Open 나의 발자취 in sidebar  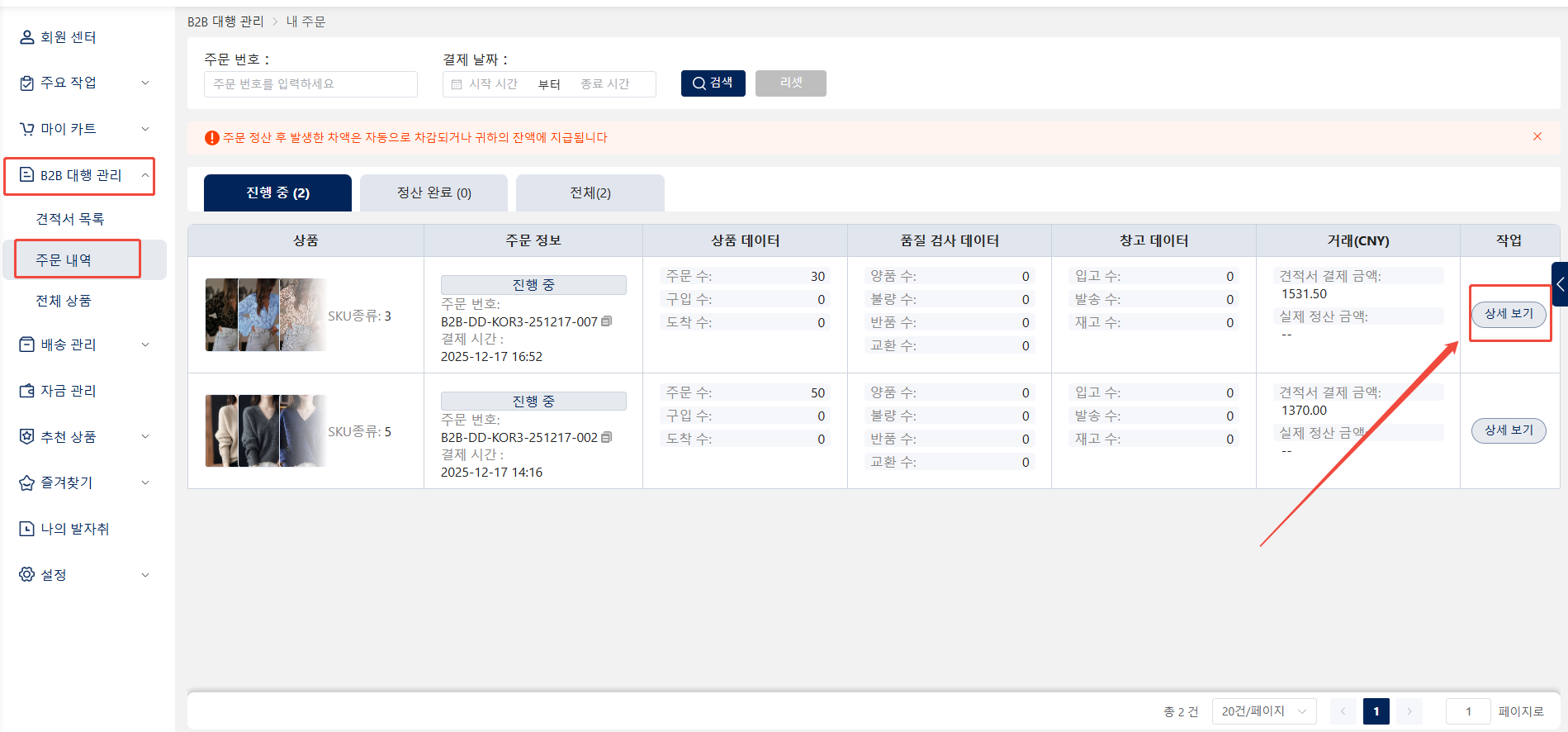[75, 529]
